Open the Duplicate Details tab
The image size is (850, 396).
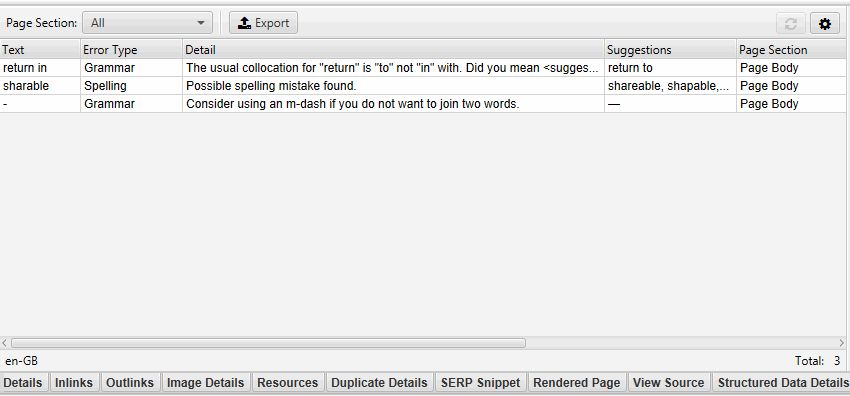click(x=379, y=382)
